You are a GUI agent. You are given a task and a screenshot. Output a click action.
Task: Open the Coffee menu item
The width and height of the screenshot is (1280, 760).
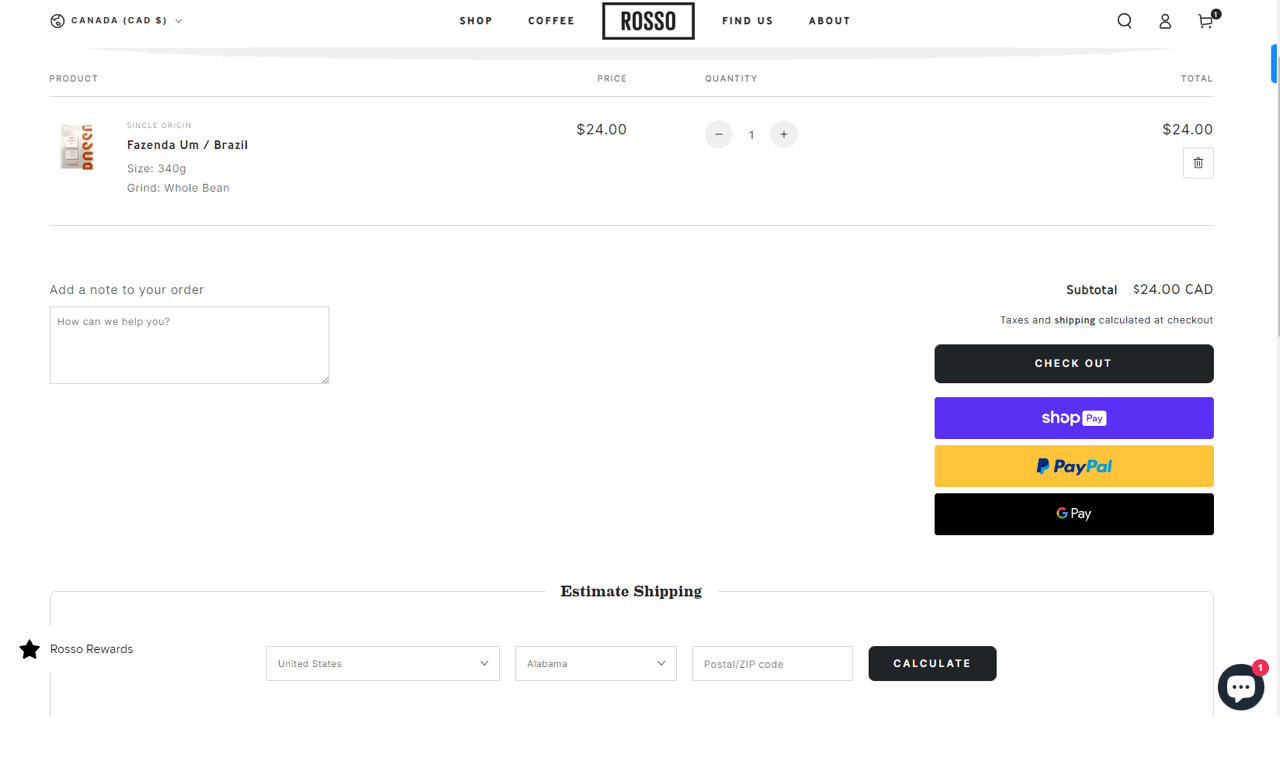tap(551, 21)
